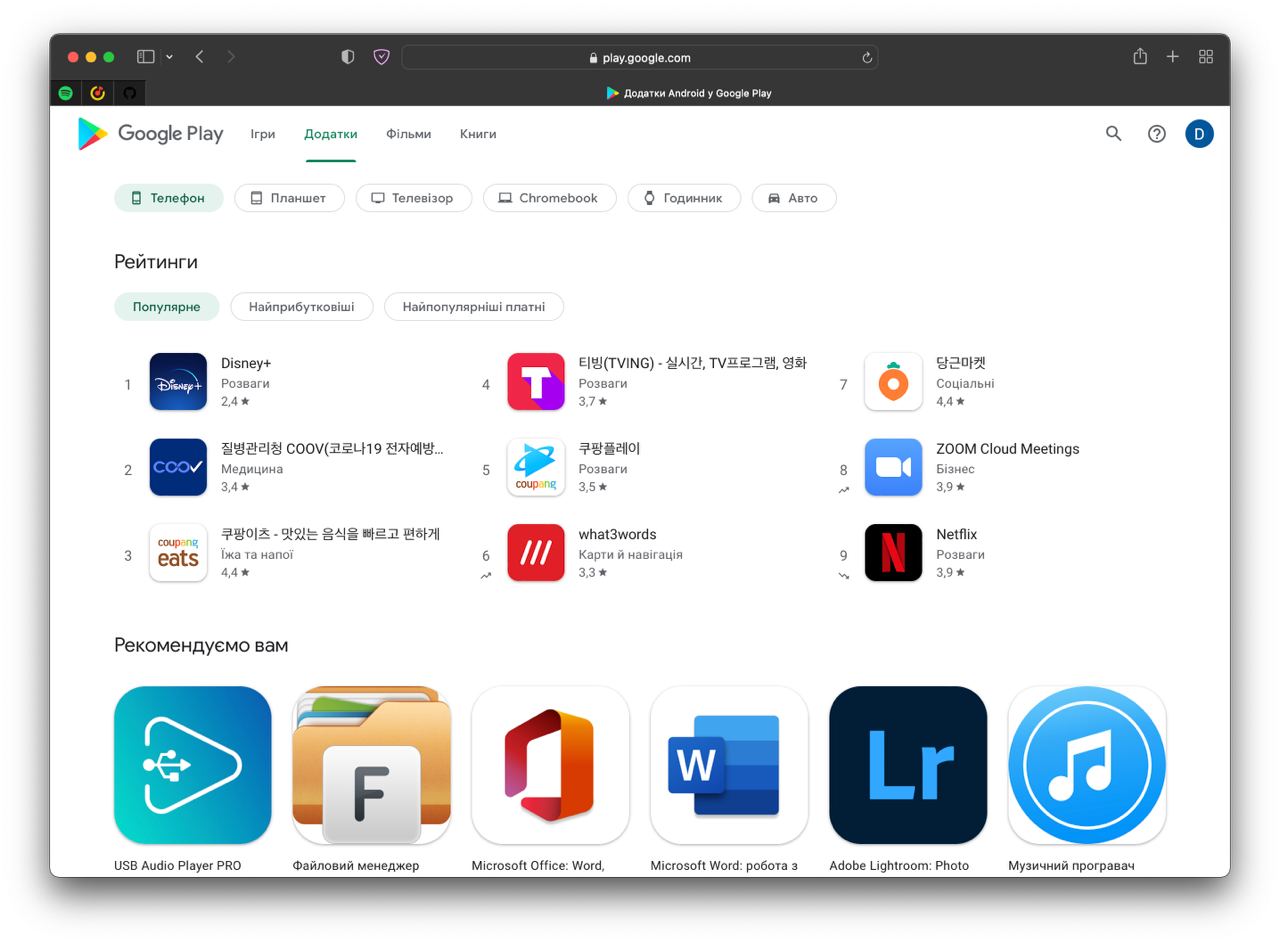1280x943 pixels.
Task: Open the Netflix app icon
Action: [893, 553]
